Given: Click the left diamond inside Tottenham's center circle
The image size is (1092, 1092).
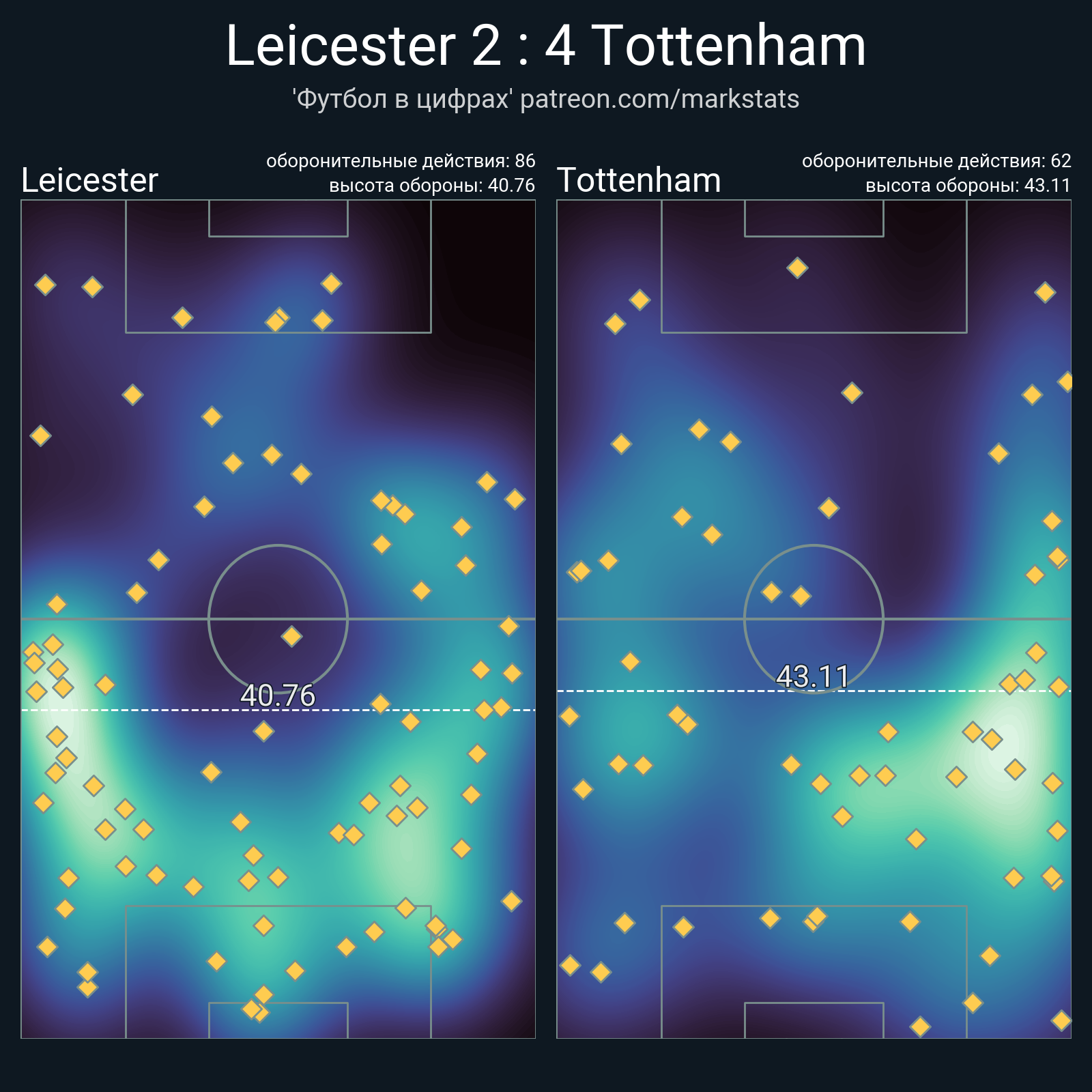Looking at the screenshot, I should 771,592.
